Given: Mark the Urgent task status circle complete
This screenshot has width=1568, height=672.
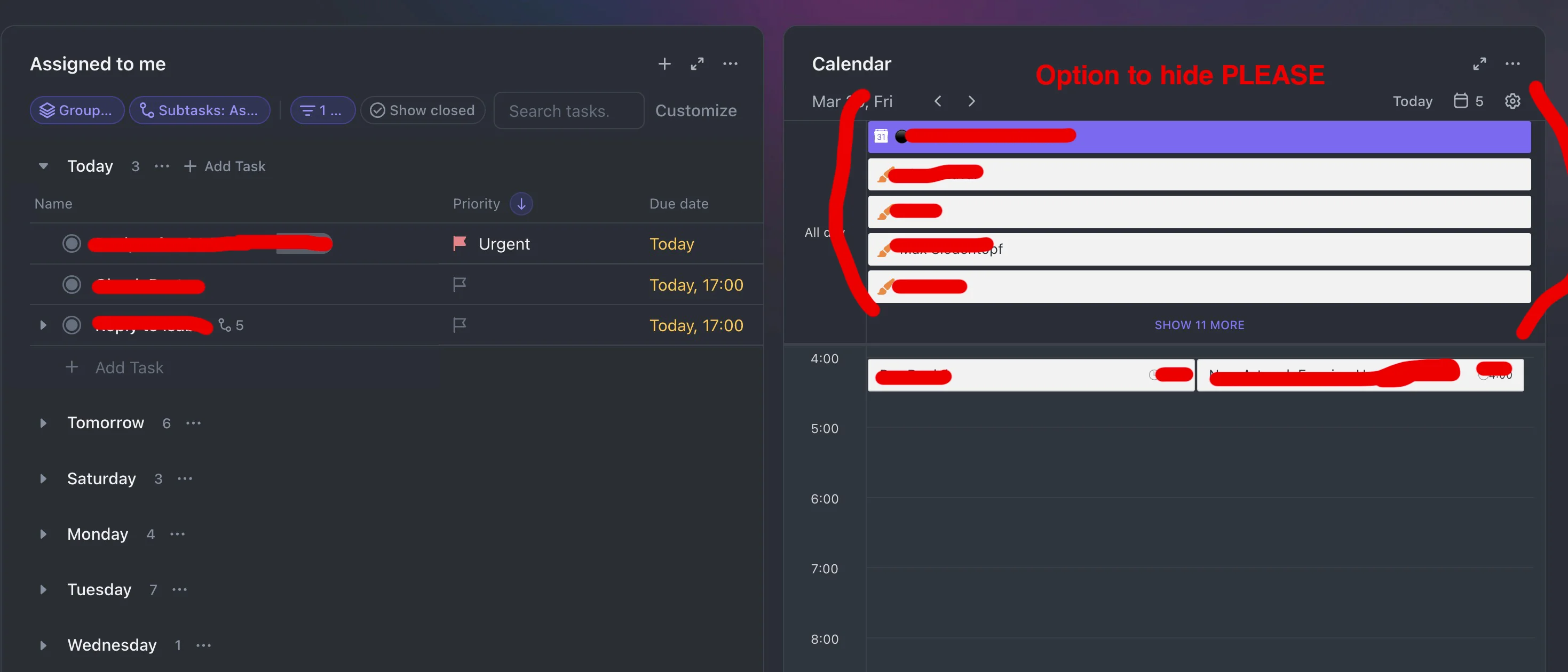Looking at the screenshot, I should coord(72,243).
